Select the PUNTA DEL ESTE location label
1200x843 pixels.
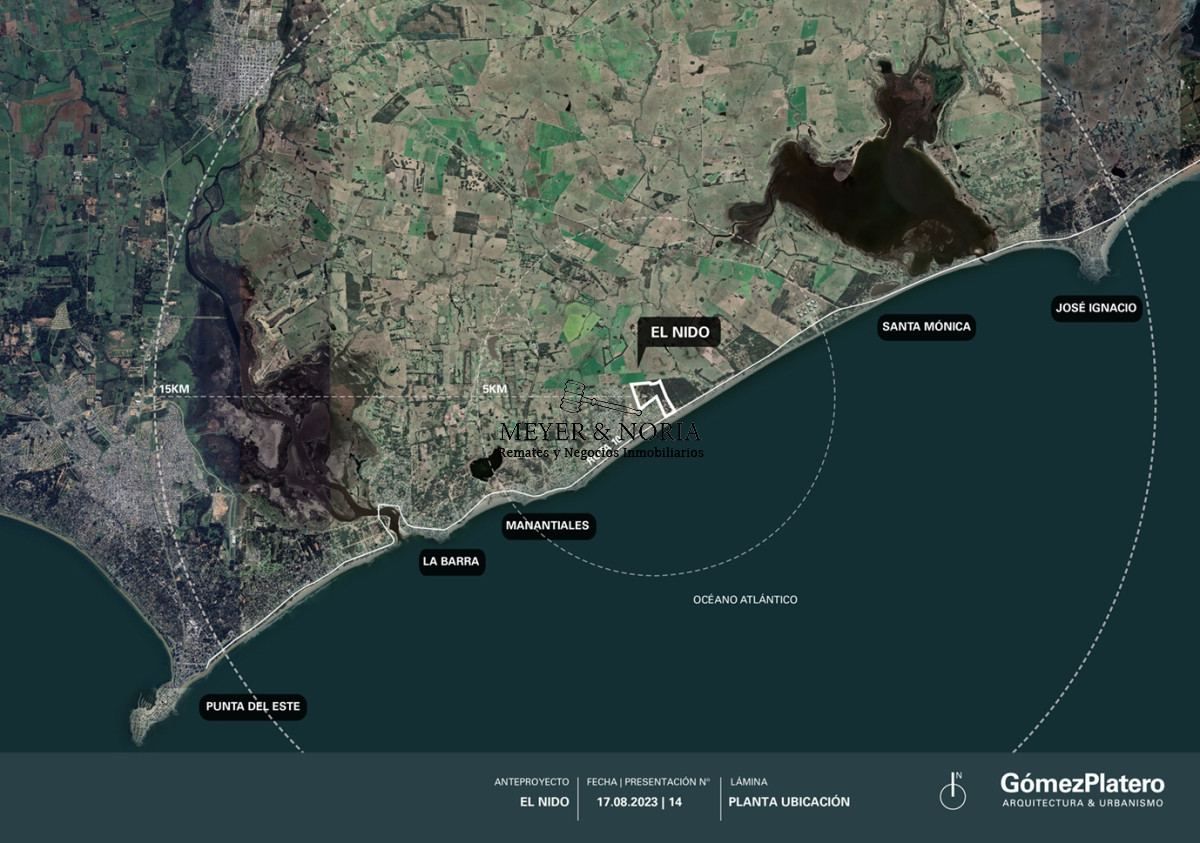[x=253, y=707]
